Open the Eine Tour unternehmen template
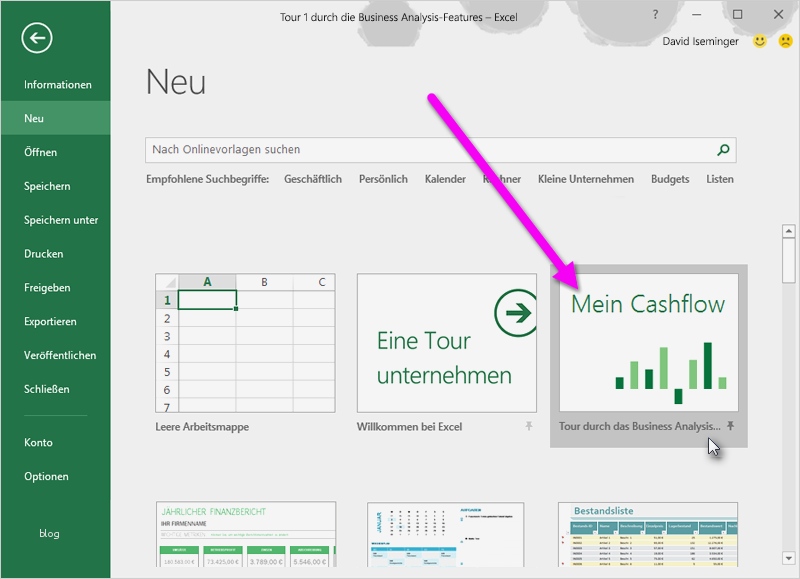The image size is (800, 579). tap(446, 343)
